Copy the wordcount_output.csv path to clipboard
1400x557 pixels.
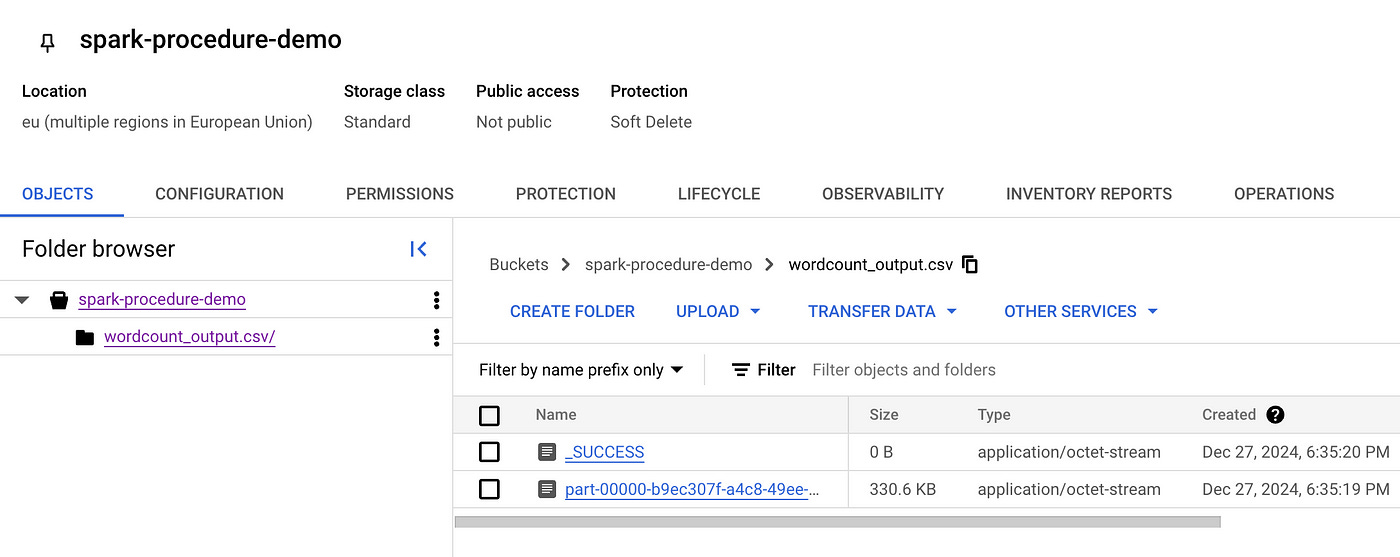pyautogui.click(x=970, y=265)
